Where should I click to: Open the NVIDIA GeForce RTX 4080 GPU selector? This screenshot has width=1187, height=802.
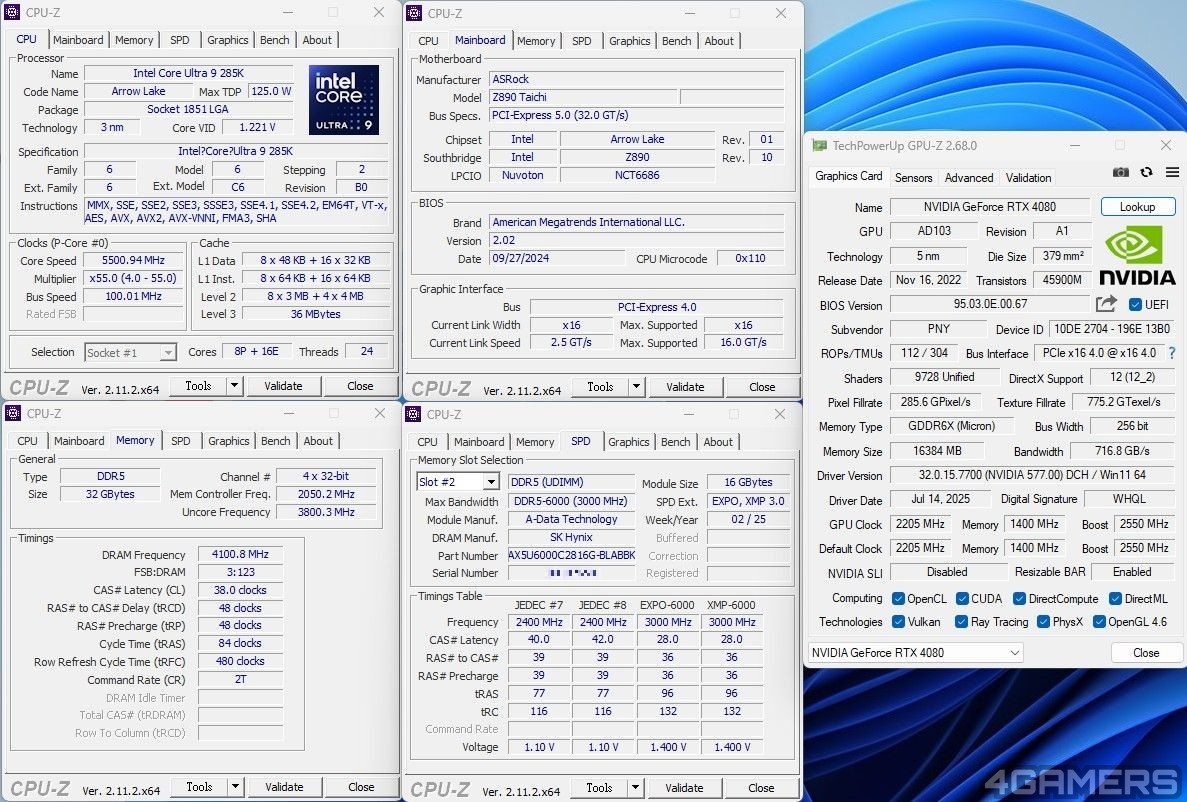pos(915,653)
